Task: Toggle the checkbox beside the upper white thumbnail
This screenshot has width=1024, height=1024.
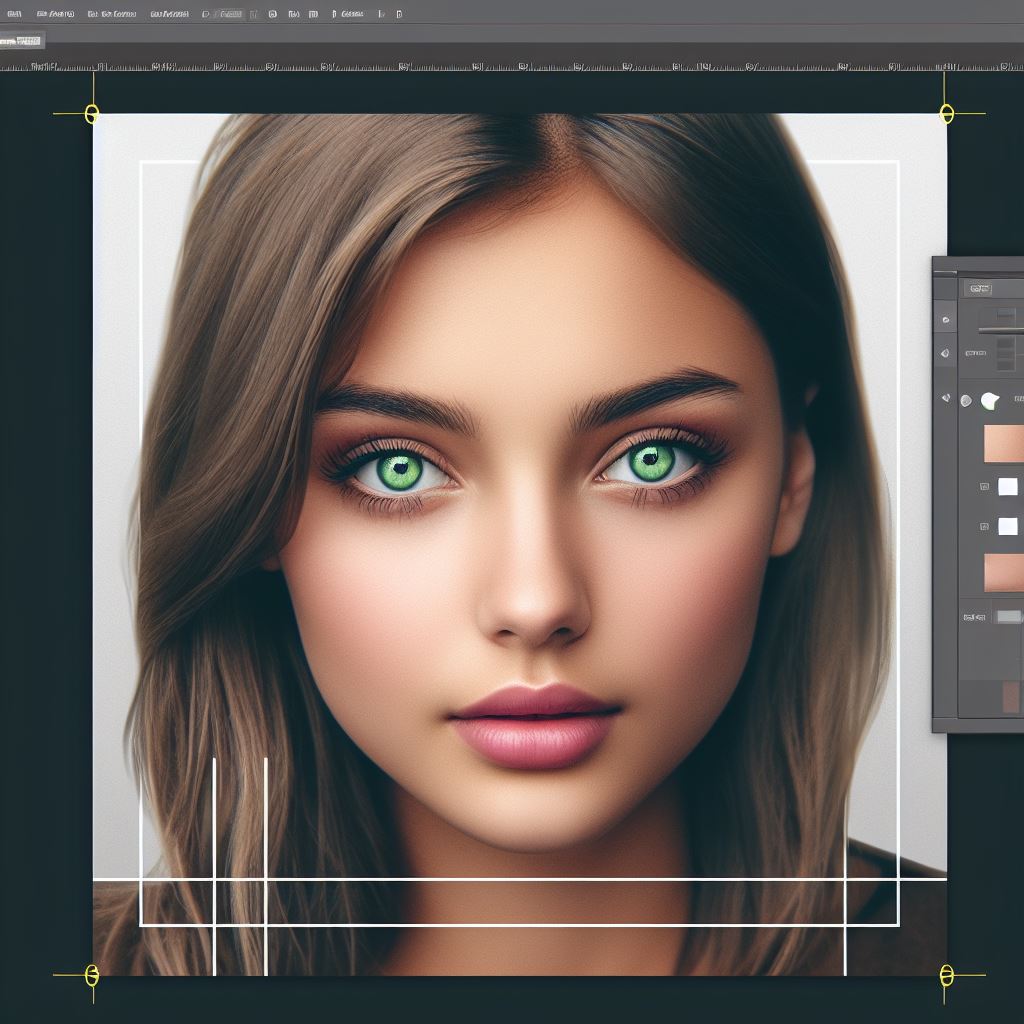Action: [x=984, y=487]
